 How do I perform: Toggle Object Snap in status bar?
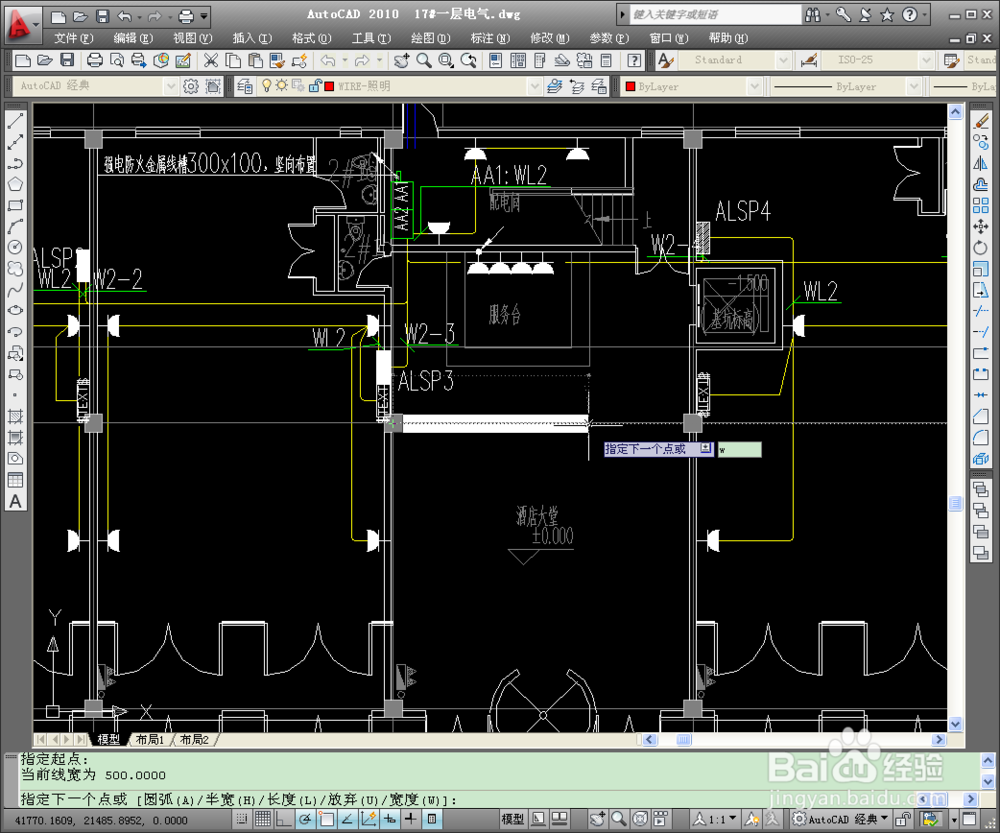pyautogui.click(x=327, y=819)
